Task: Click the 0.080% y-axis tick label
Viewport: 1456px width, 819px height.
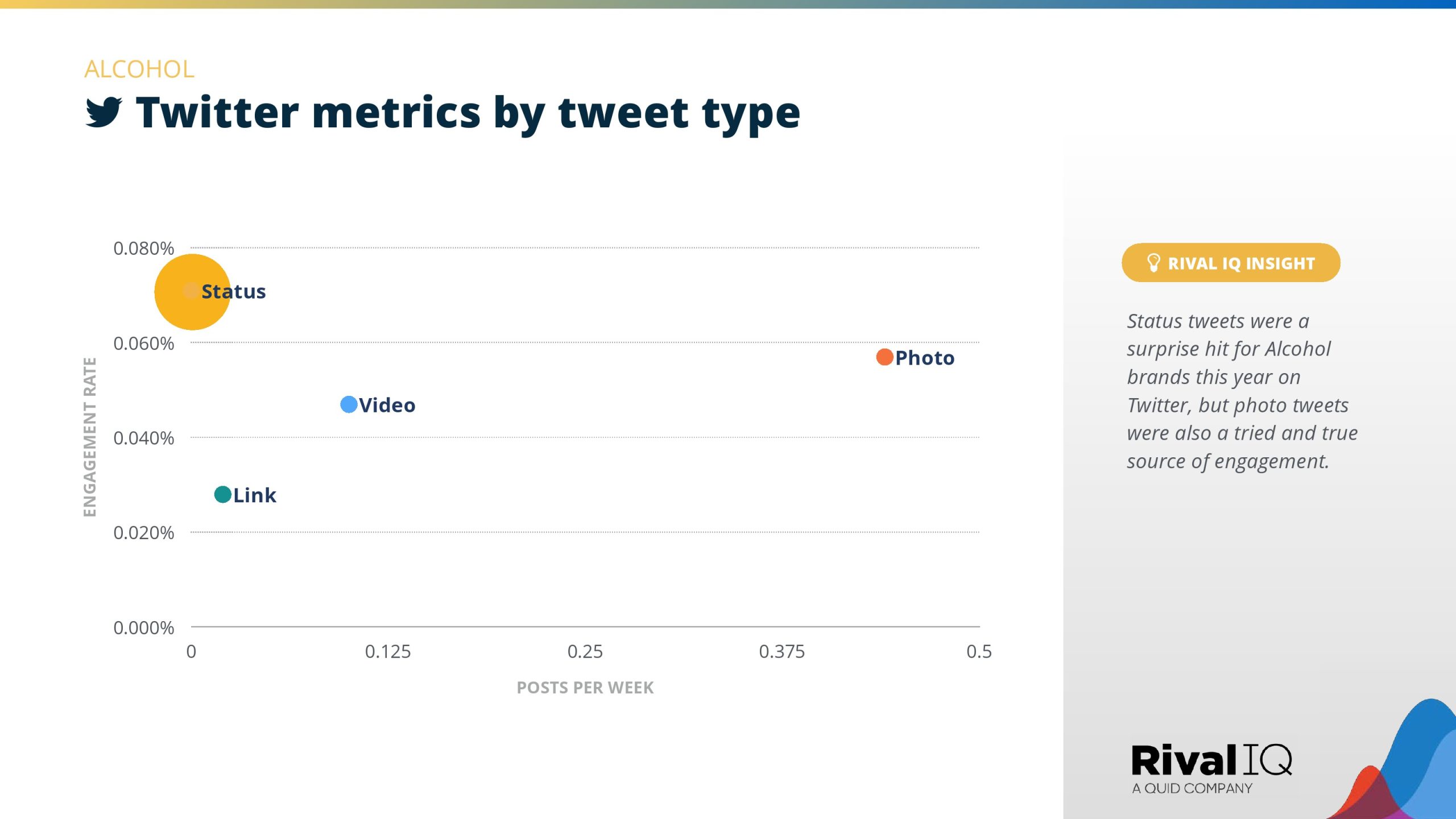Action: pyautogui.click(x=143, y=249)
